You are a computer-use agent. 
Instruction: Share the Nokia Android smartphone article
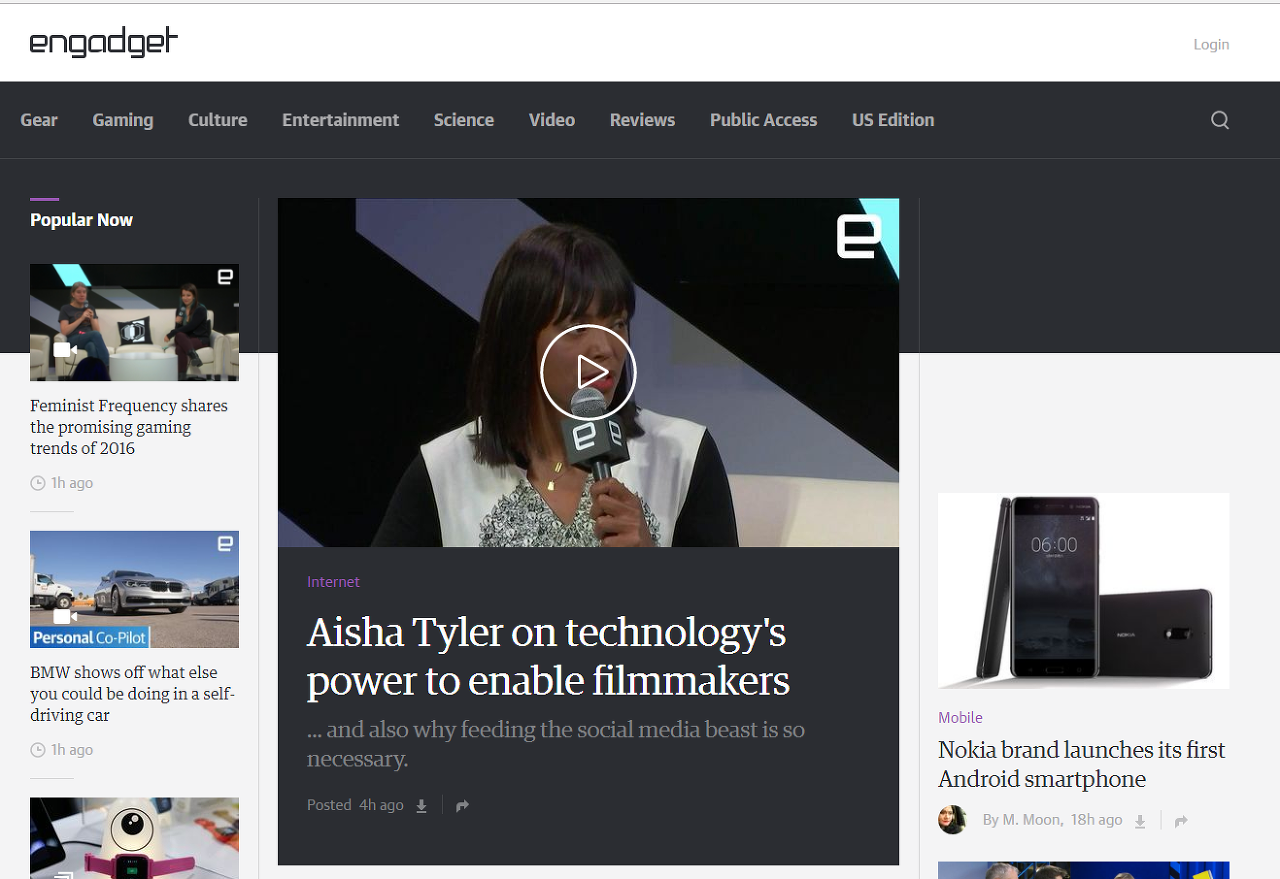(x=1181, y=821)
